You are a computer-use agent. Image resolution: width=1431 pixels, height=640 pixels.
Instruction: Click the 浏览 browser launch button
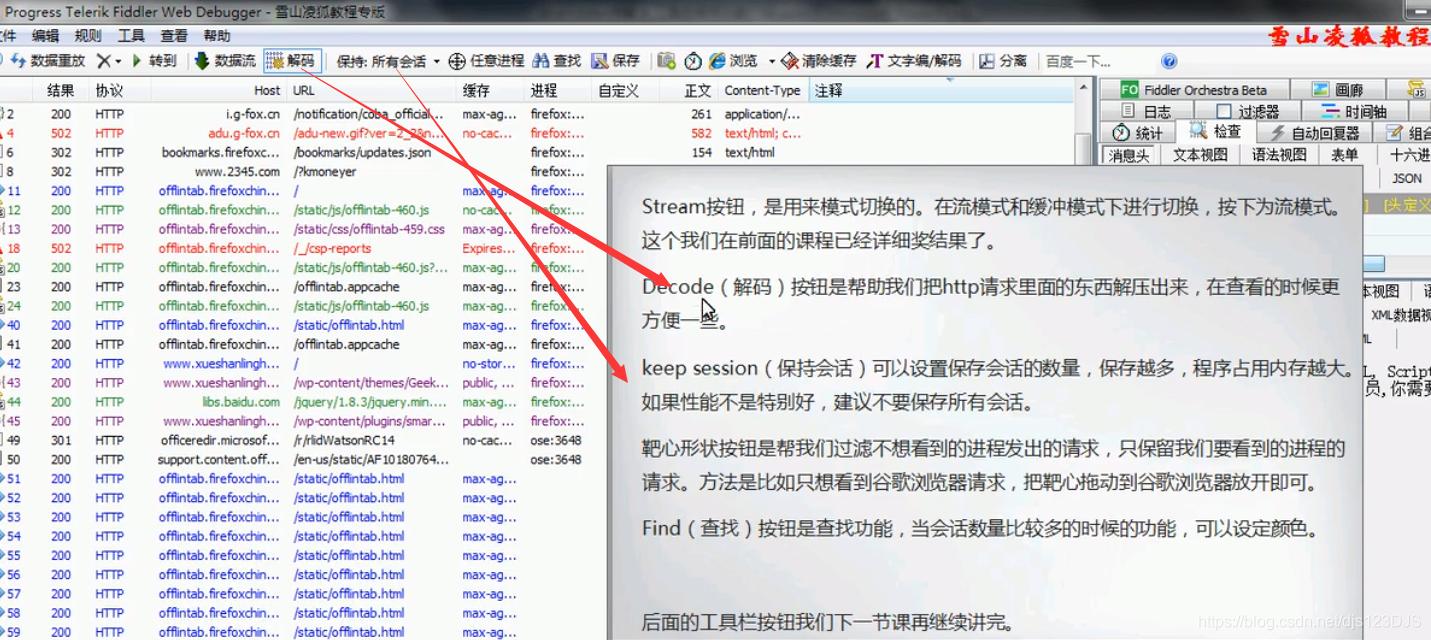pos(733,61)
